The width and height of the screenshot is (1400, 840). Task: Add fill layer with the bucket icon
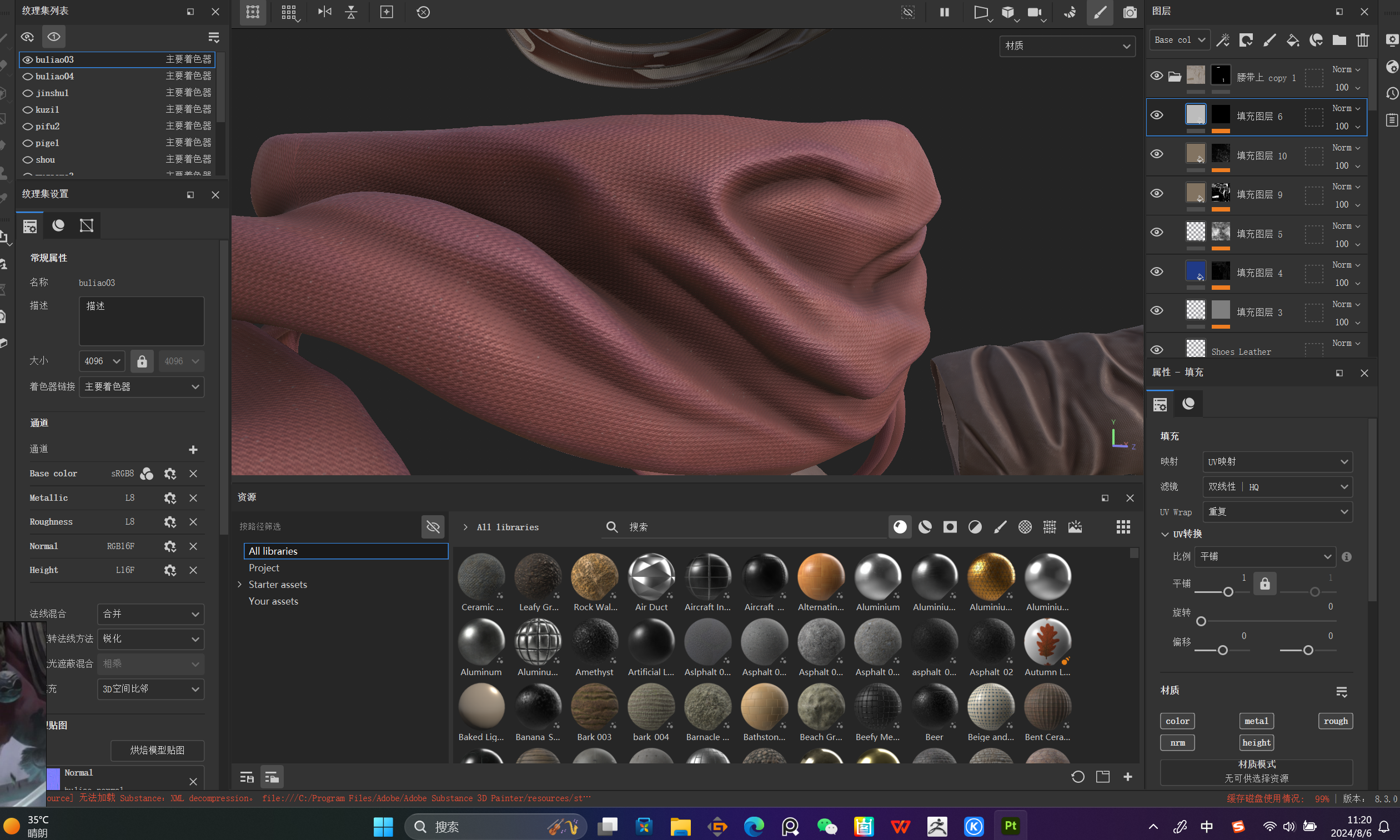pyautogui.click(x=1292, y=39)
